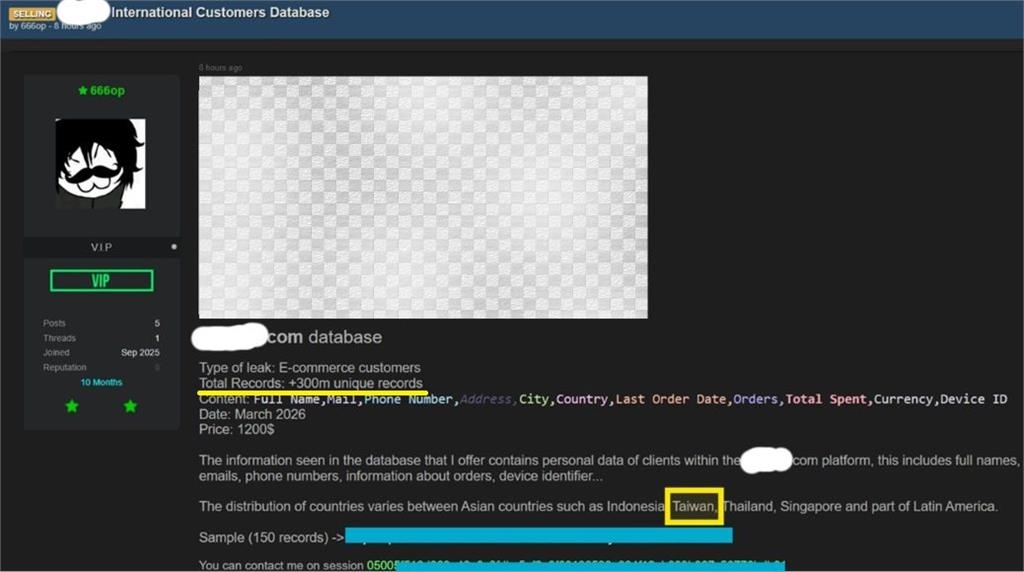Click the green VIP badge
This screenshot has height=572, width=1024.
(101, 281)
